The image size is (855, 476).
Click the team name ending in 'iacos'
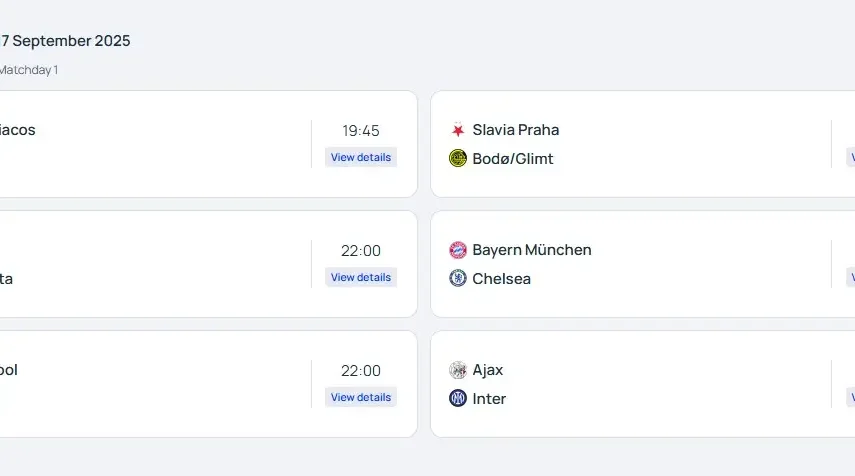18,130
